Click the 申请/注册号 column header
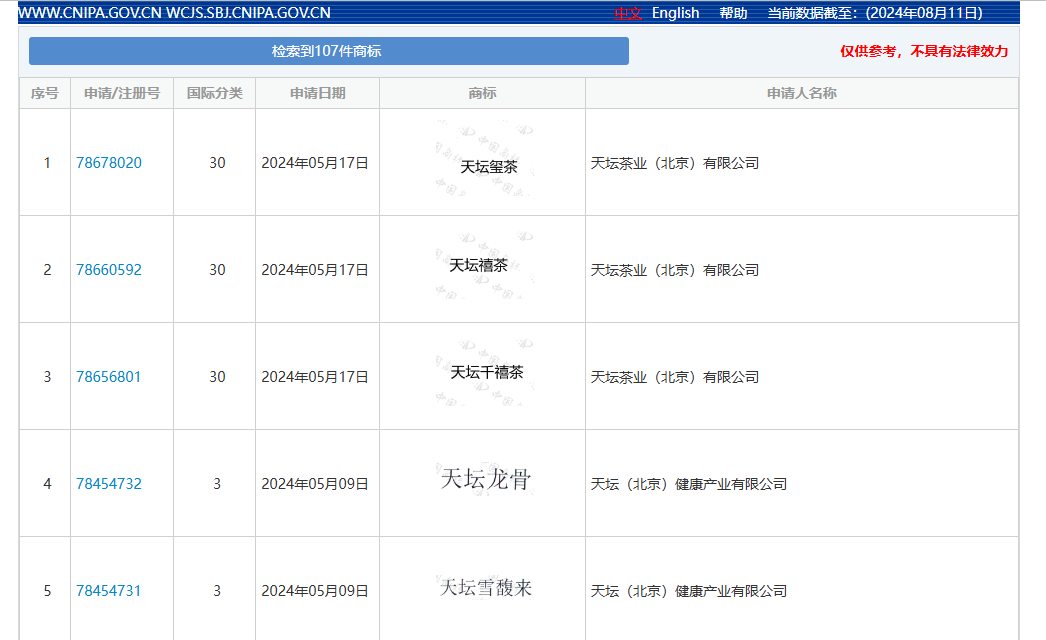Image resolution: width=1046 pixels, height=640 pixels. (x=122, y=93)
